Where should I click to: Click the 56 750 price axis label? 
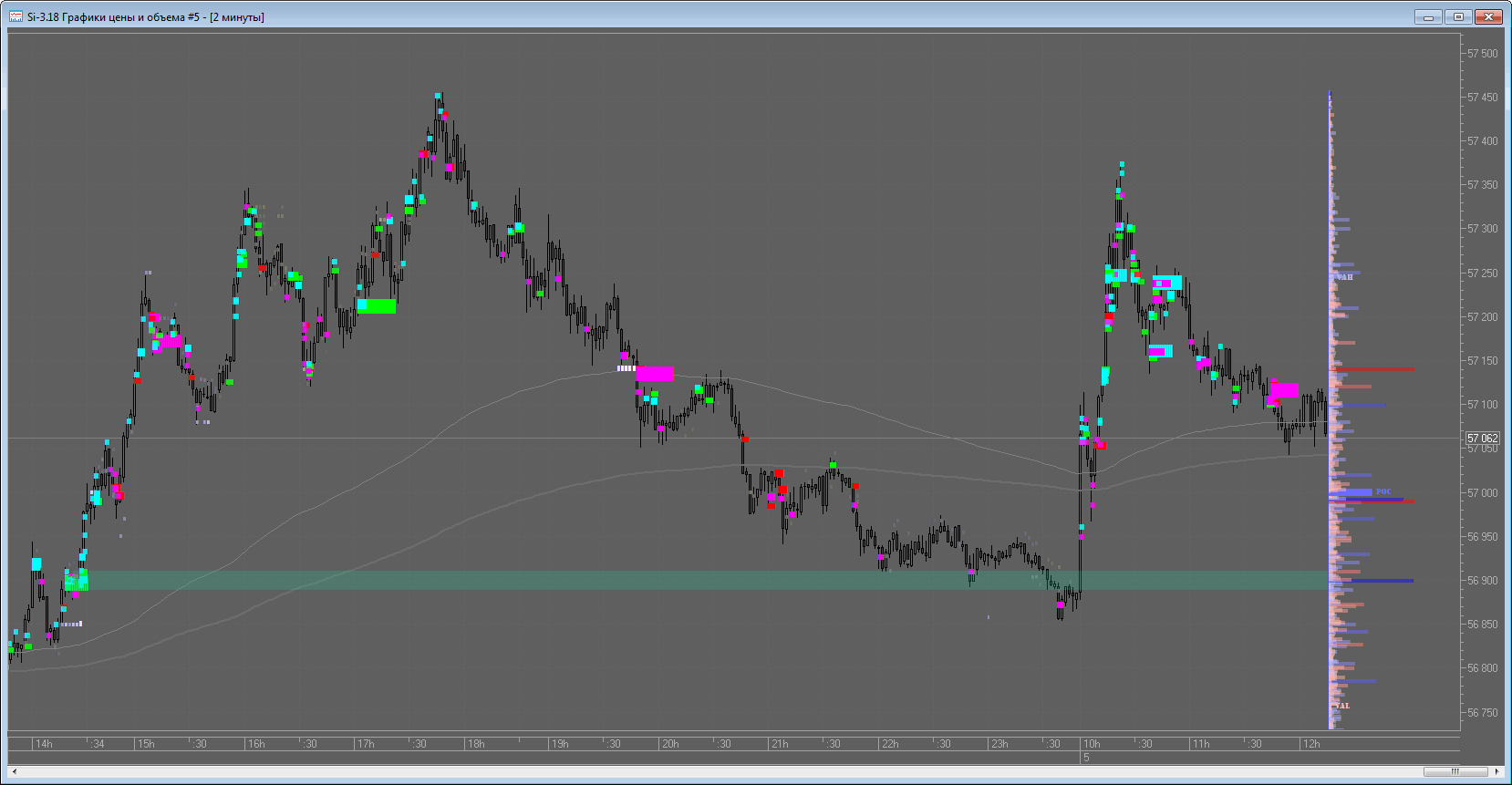pos(1482,713)
